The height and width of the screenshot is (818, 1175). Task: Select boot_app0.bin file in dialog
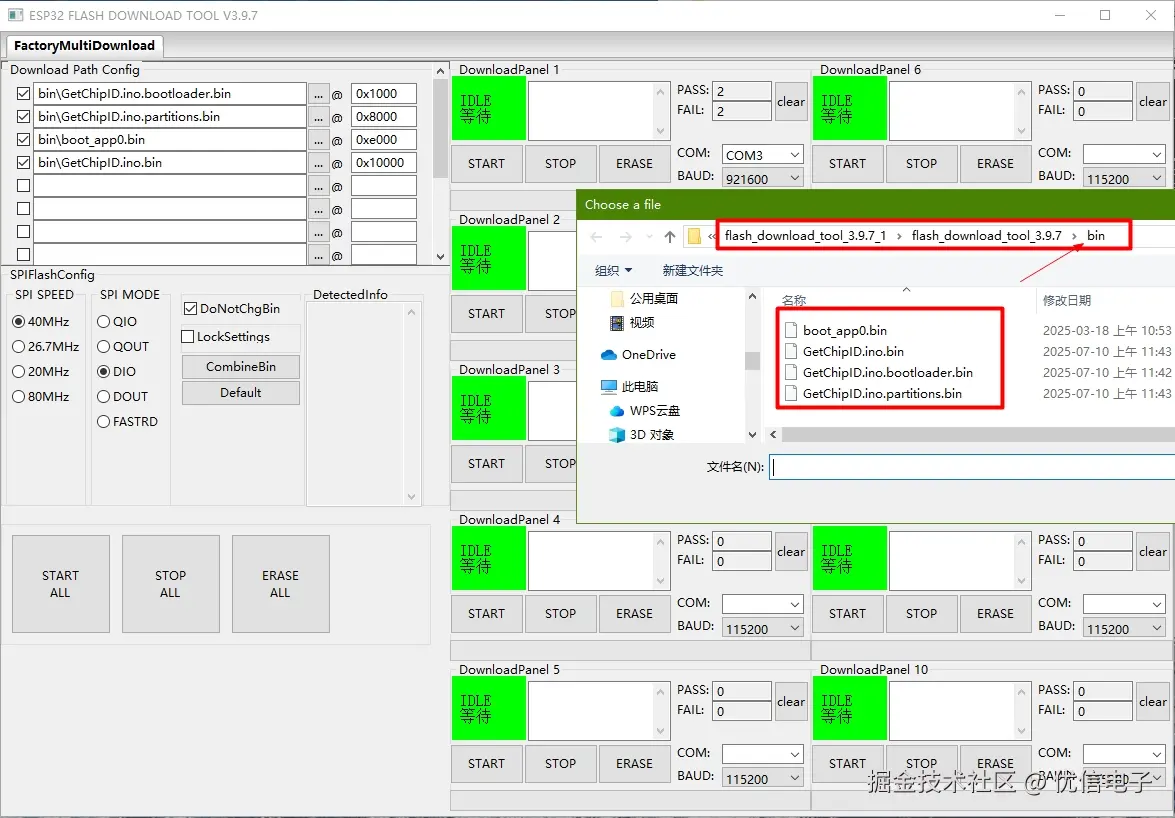click(x=836, y=330)
